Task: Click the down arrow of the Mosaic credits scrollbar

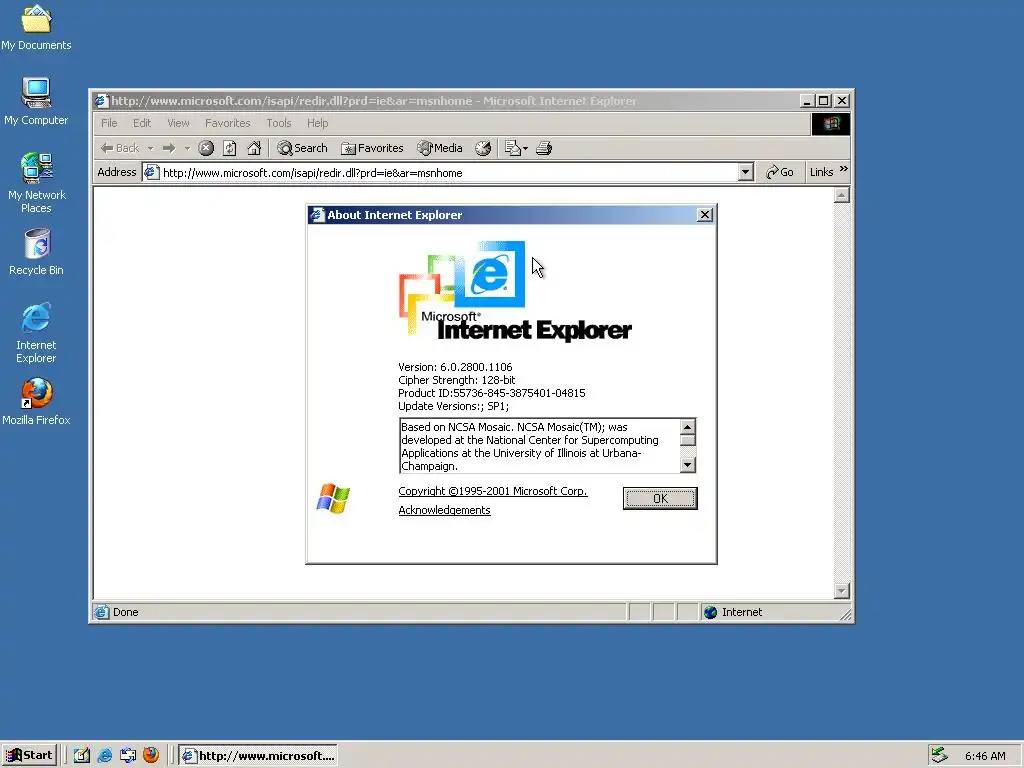Action: [687, 465]
